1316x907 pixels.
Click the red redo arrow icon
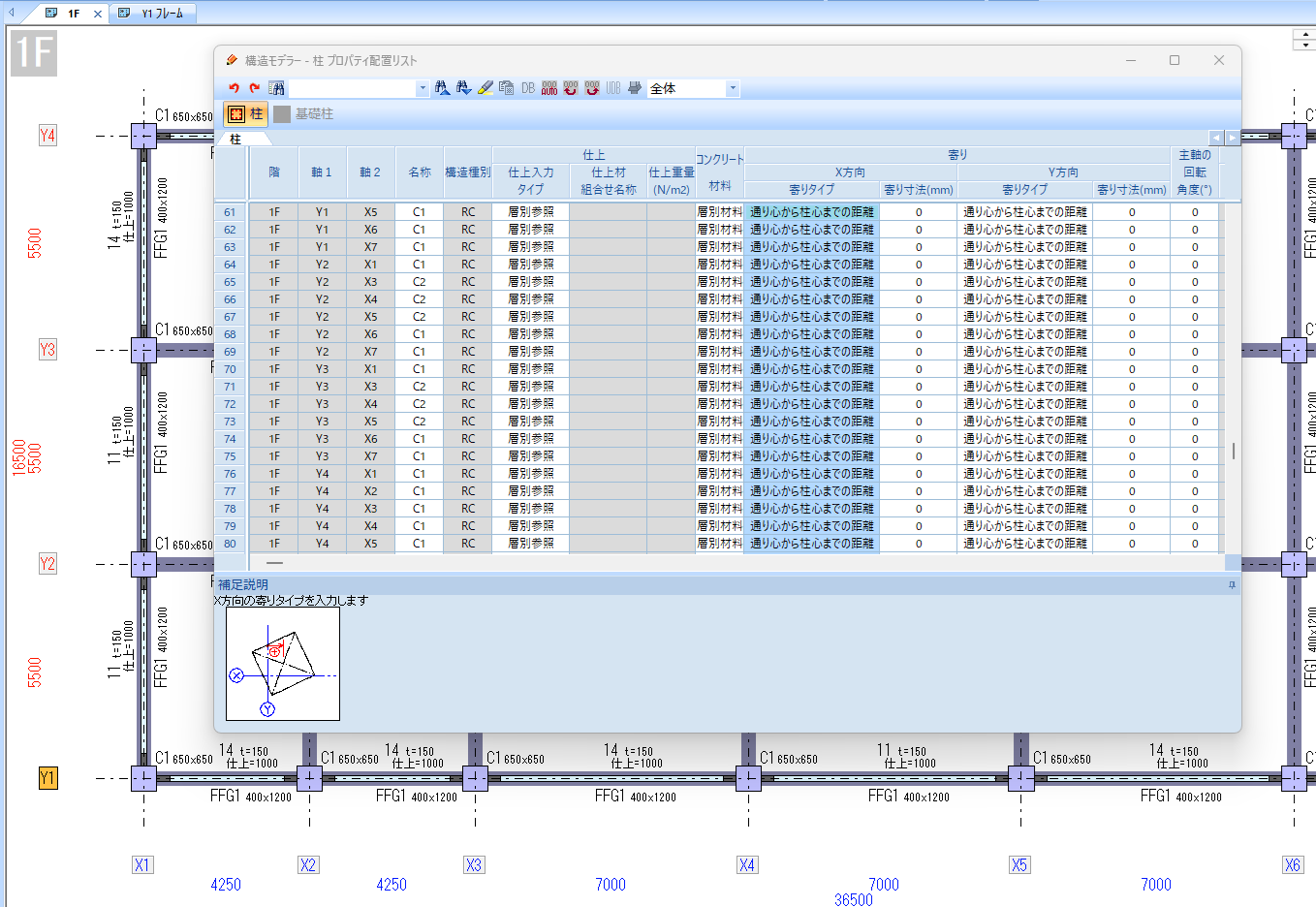click(x=254, y=88)
